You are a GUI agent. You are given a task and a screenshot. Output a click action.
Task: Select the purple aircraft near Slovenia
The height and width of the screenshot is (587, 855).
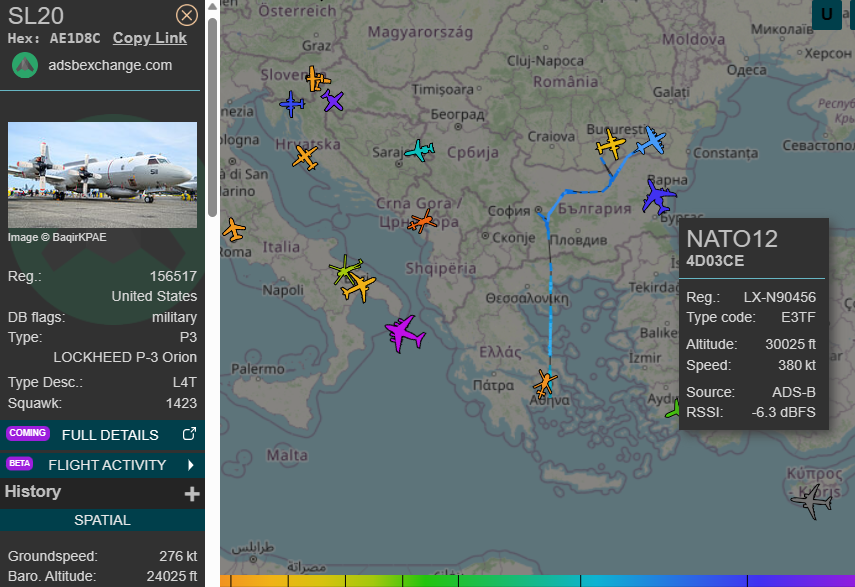332,101
